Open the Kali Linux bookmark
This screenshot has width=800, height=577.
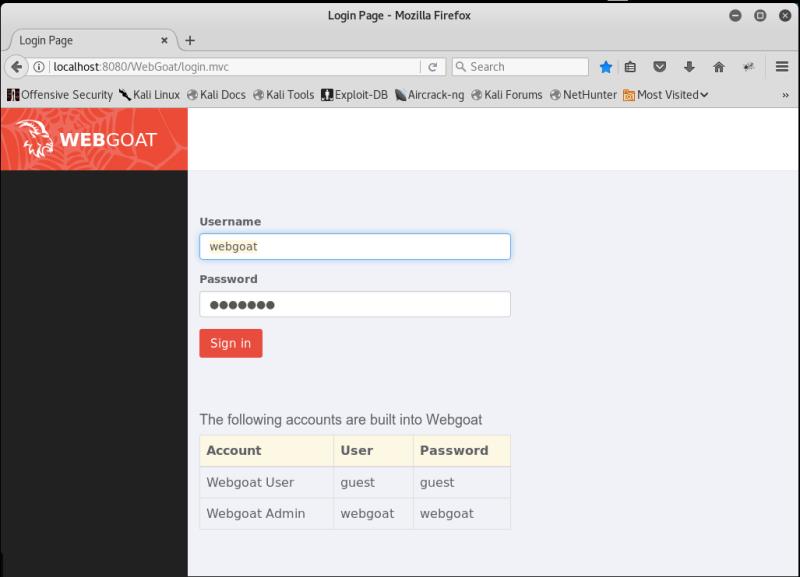(x=149, y=95)
